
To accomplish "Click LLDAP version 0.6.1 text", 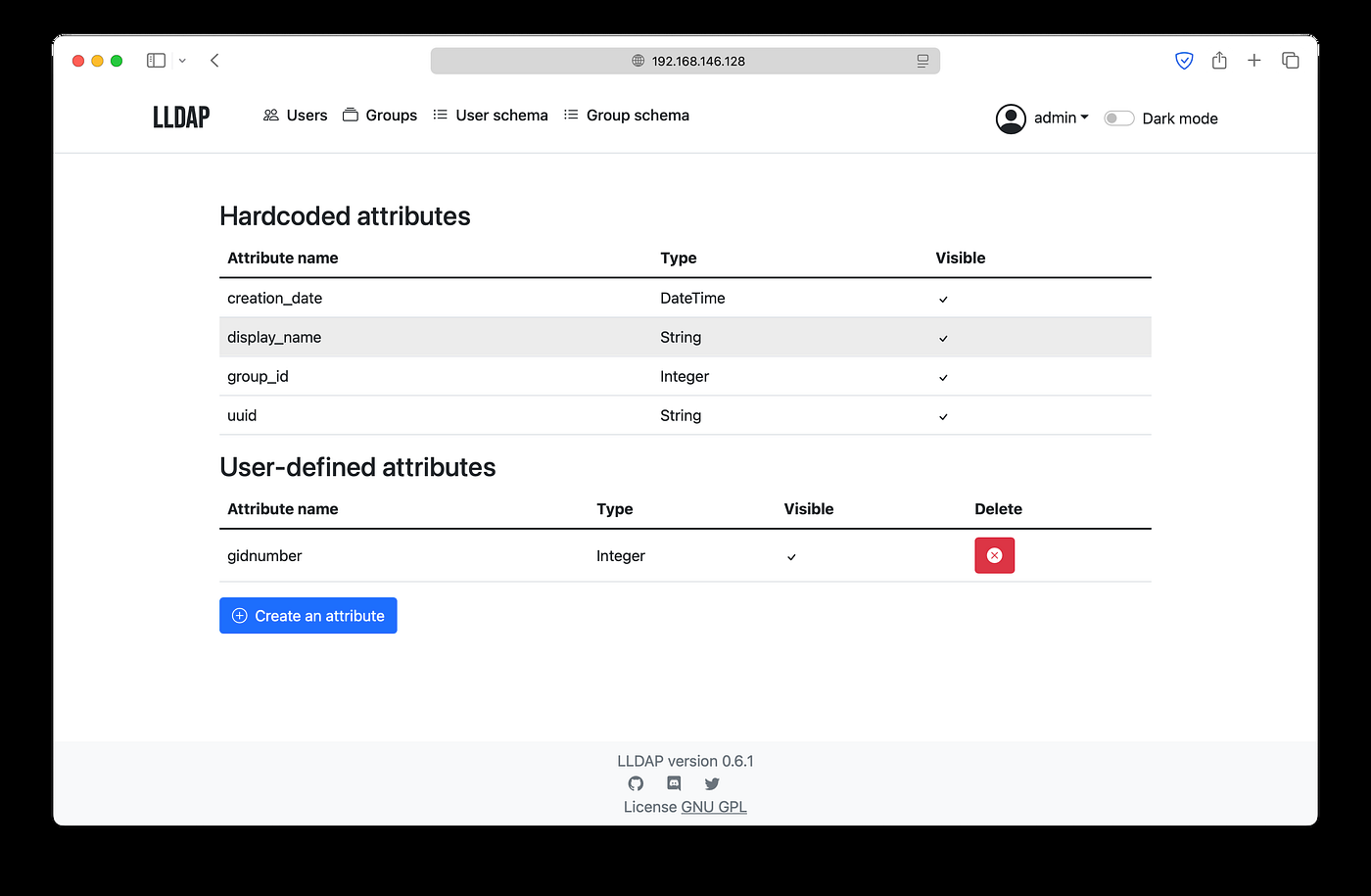I will tap(685, 761).
